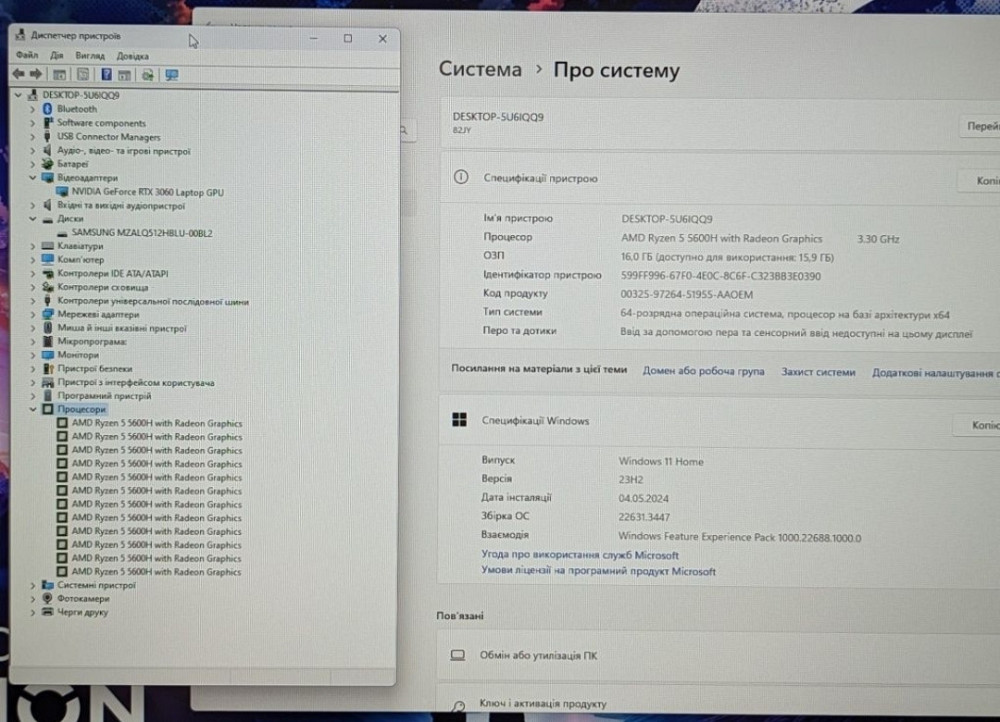1000x722 pixels.
Task: Collapse the Процесори category
Action: pyautogui.click(x=33, y=410)
